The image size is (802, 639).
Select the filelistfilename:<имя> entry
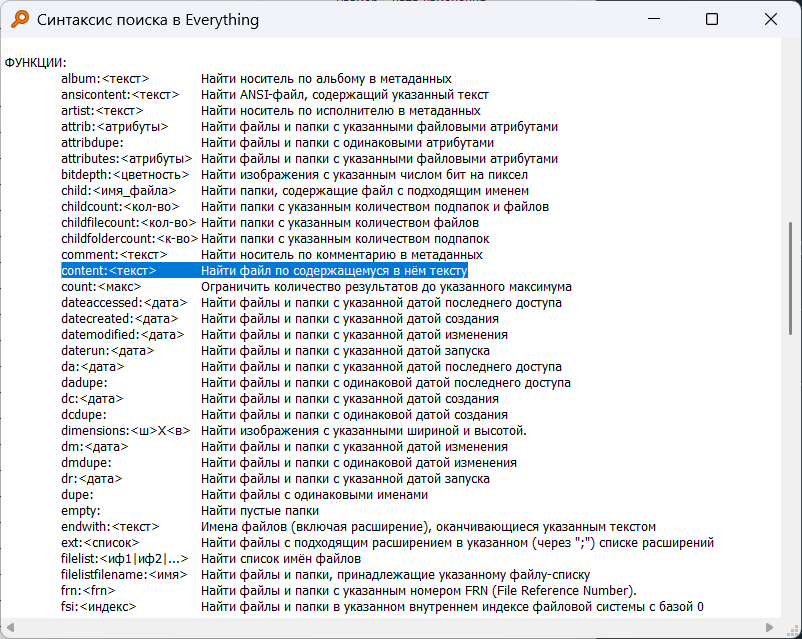(x=124, y=575)
